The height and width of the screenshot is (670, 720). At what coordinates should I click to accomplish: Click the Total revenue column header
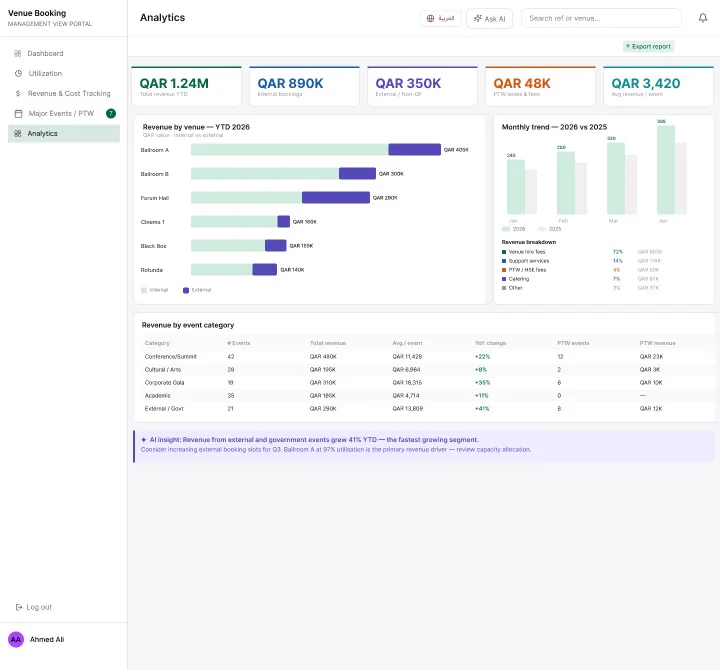pos(328,343)
